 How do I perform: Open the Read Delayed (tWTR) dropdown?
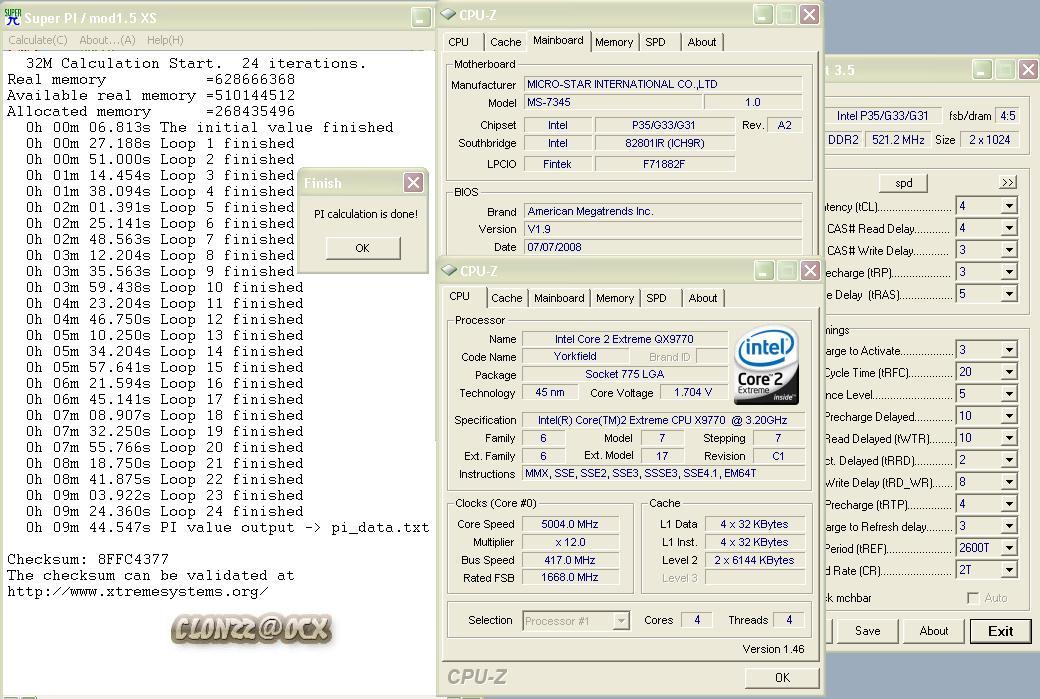click(1009, 438)
